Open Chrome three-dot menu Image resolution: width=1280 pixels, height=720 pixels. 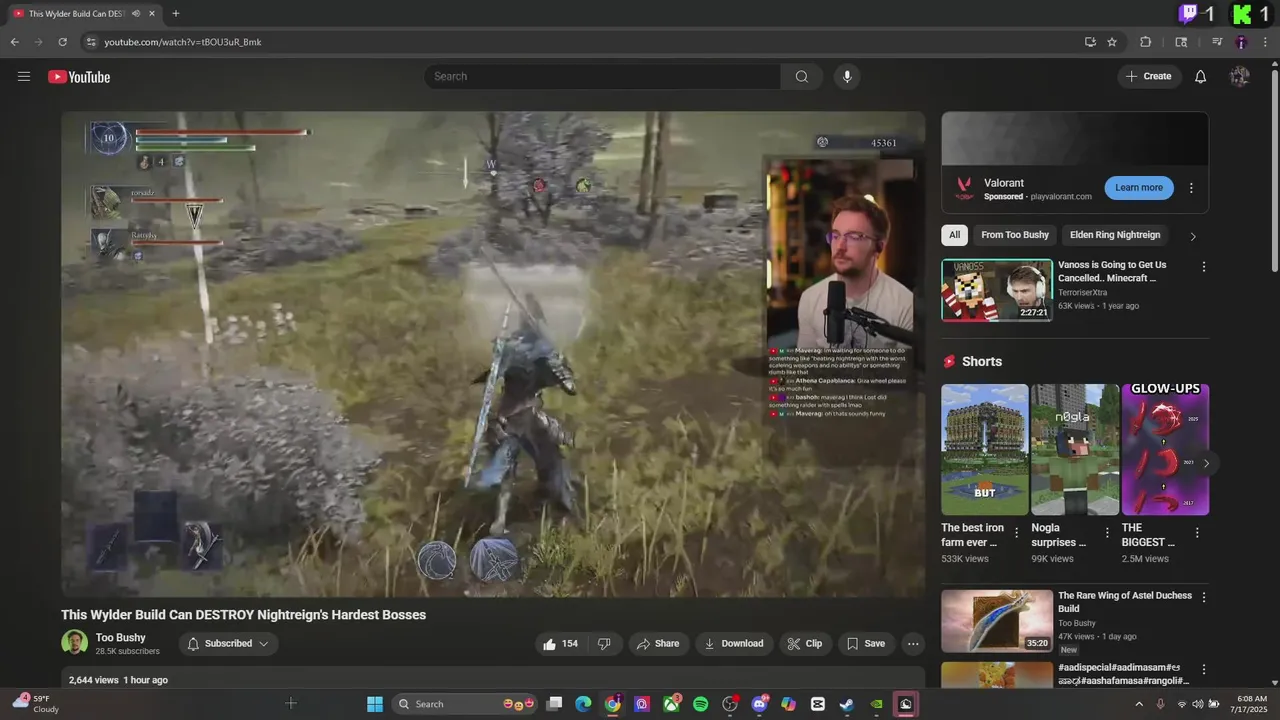pyautogui.click(x=1265, y=42)
